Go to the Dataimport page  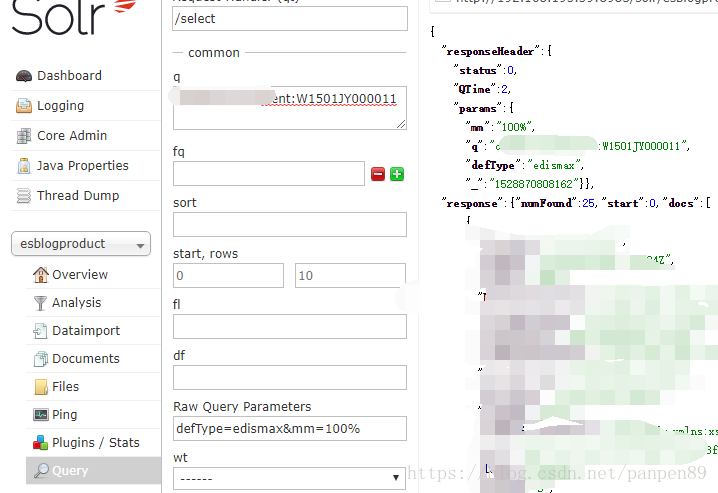(86, 330)
